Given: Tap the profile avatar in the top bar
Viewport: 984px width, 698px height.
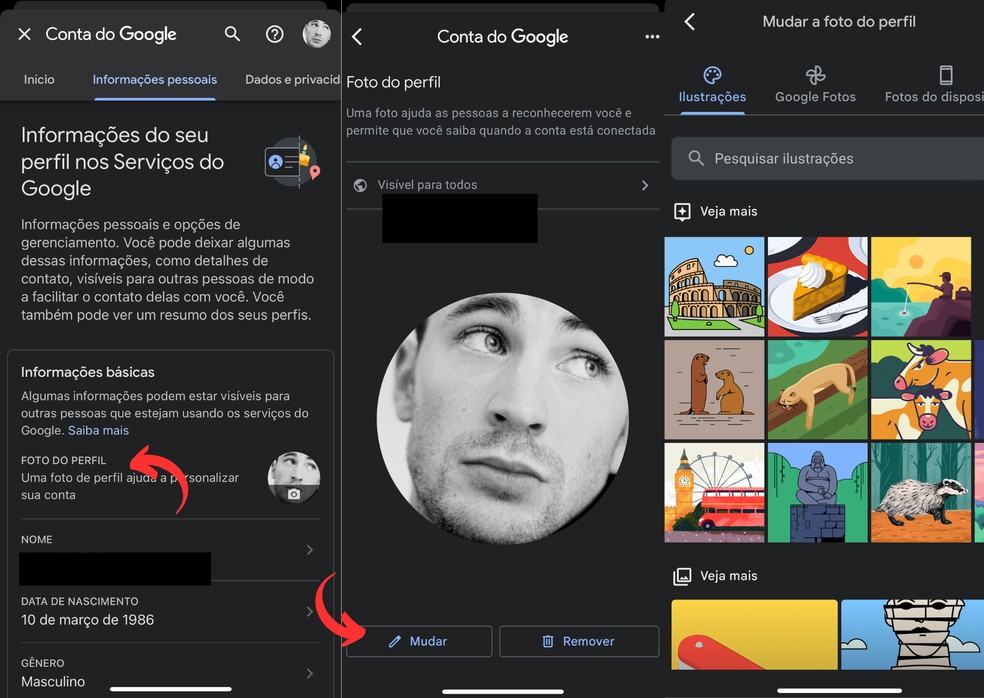Looking at the screenshot, I should click(316, 33).
